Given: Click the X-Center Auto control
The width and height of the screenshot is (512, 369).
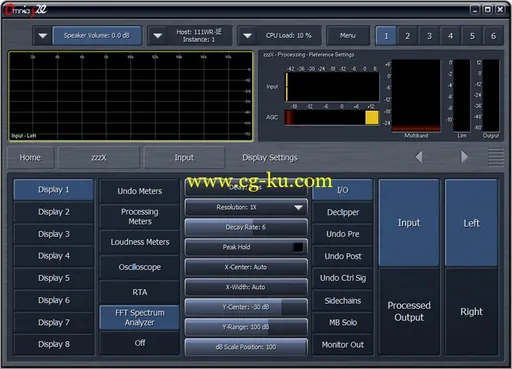Looking at the screenshot, I should pyautogui.click(x=246, y=267).
